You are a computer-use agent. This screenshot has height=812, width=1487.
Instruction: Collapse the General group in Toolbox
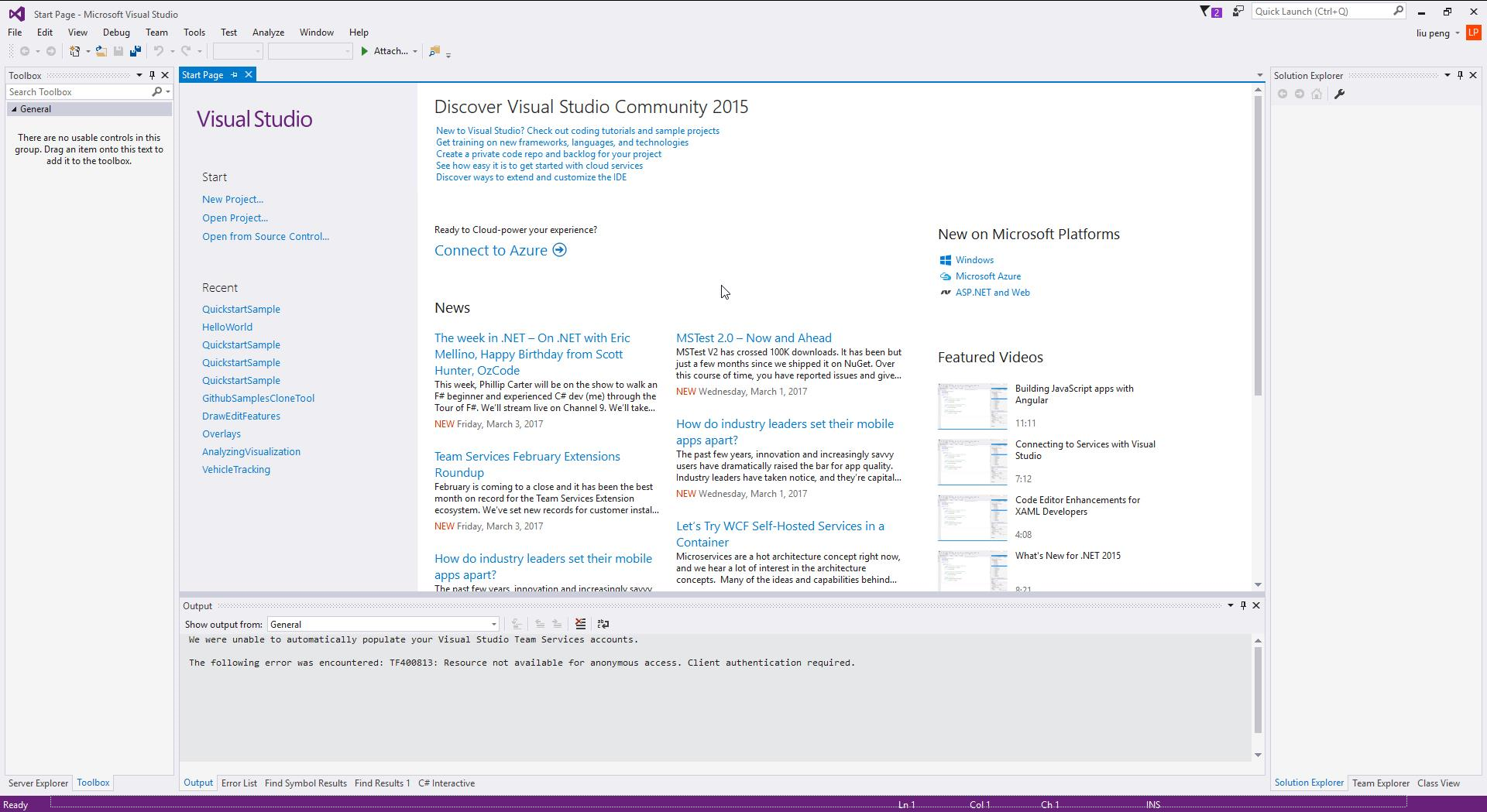pyautogui.click(x=14, y=109)
